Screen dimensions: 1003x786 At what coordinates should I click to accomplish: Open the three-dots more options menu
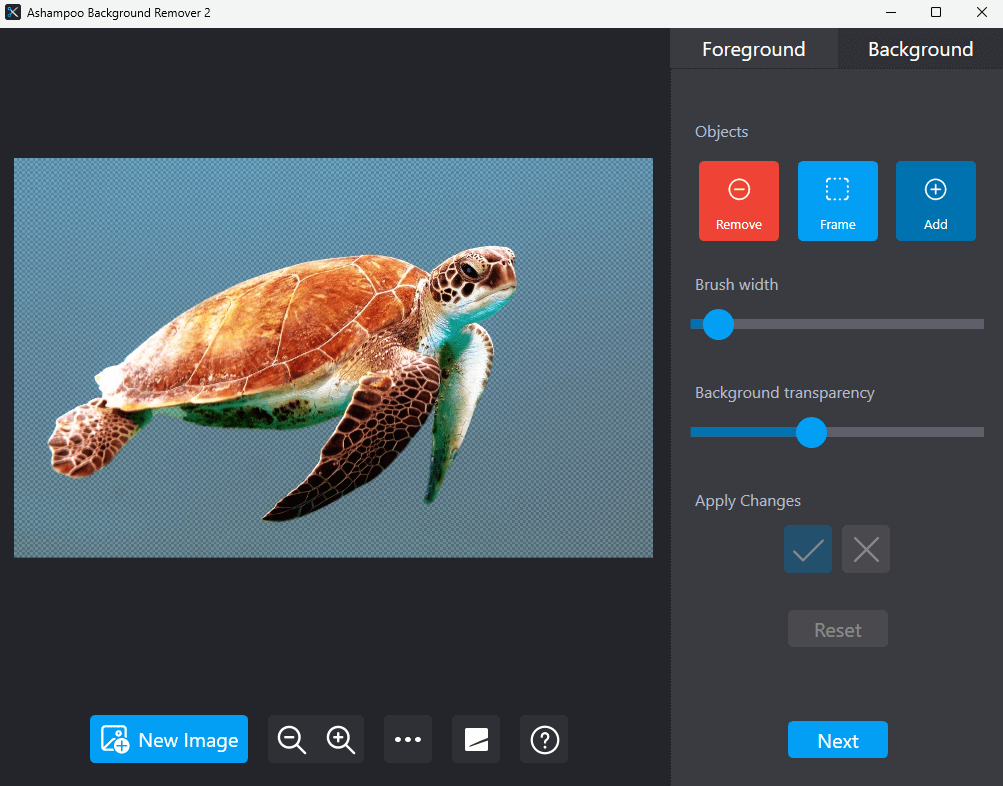pos(408,740)
